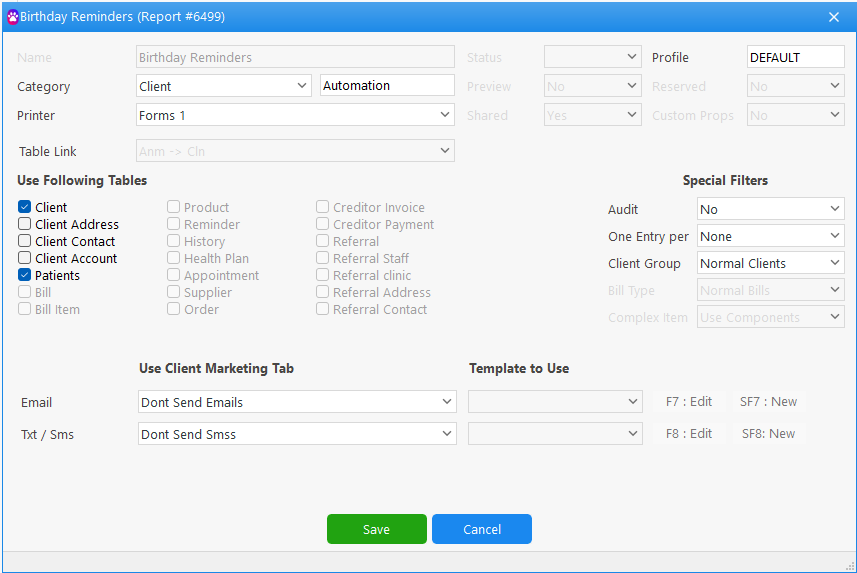Close the Birthday Reminders dialog window
The image size is (857, 573).
(834, 17)
